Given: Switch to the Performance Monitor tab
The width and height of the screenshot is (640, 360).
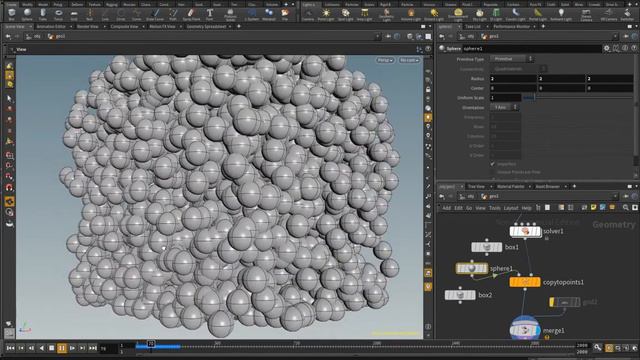Looking at the screenshot, I should [x=511, y=27].
